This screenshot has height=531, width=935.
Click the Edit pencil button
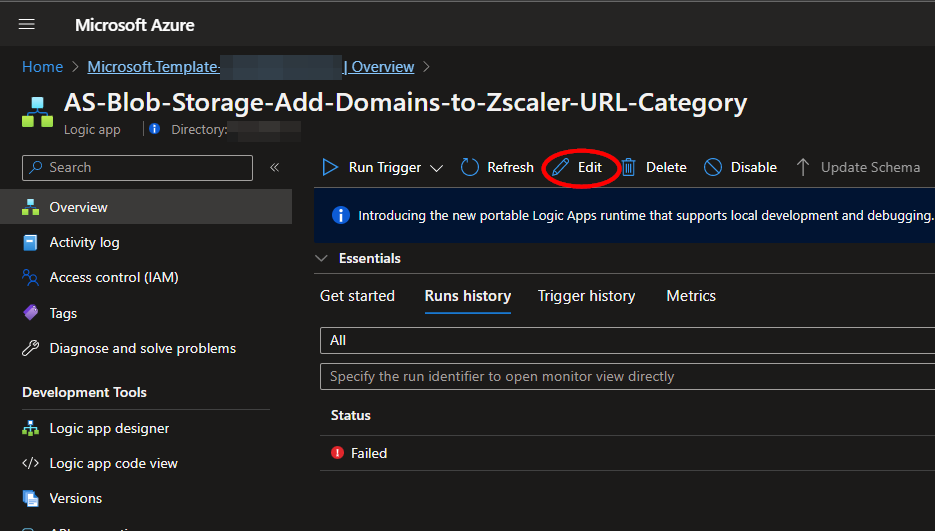(x=577, y=167)
